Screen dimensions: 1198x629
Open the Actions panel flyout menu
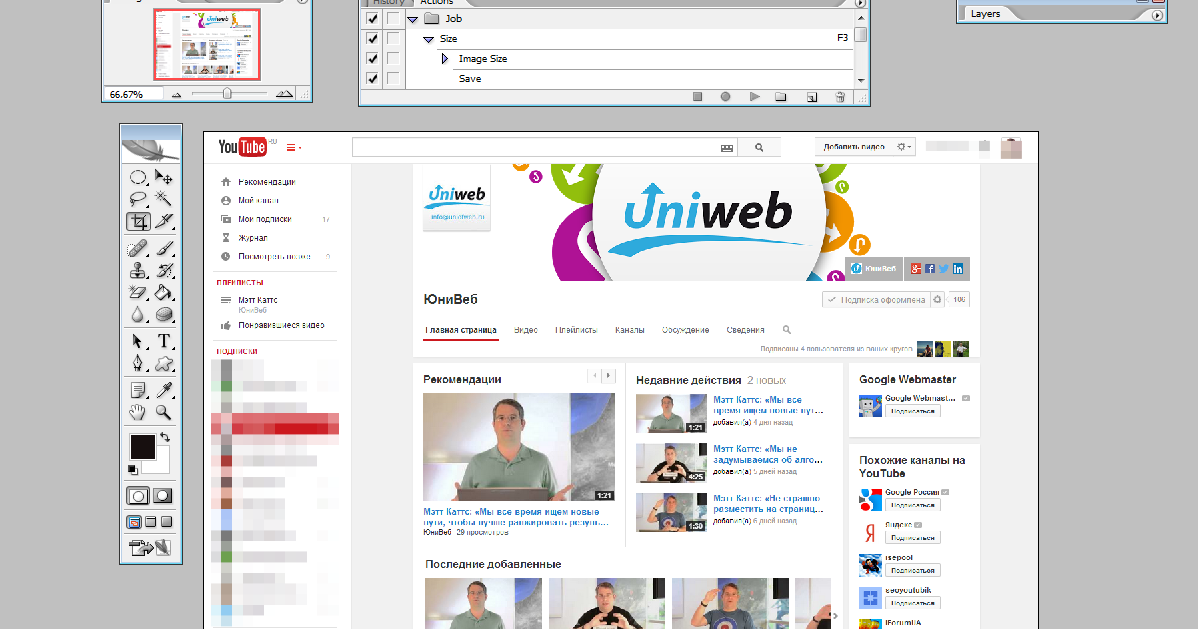point(860,4)
